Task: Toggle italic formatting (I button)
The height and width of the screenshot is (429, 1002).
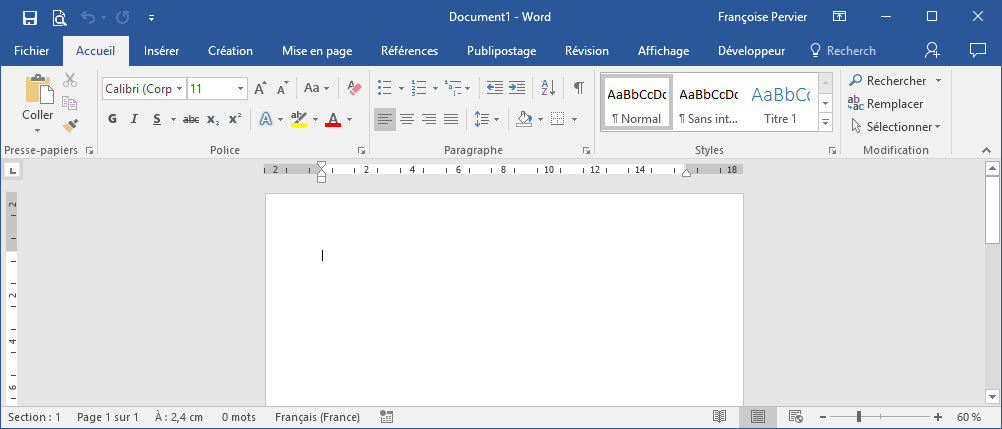Action: (x=135, y=120)
